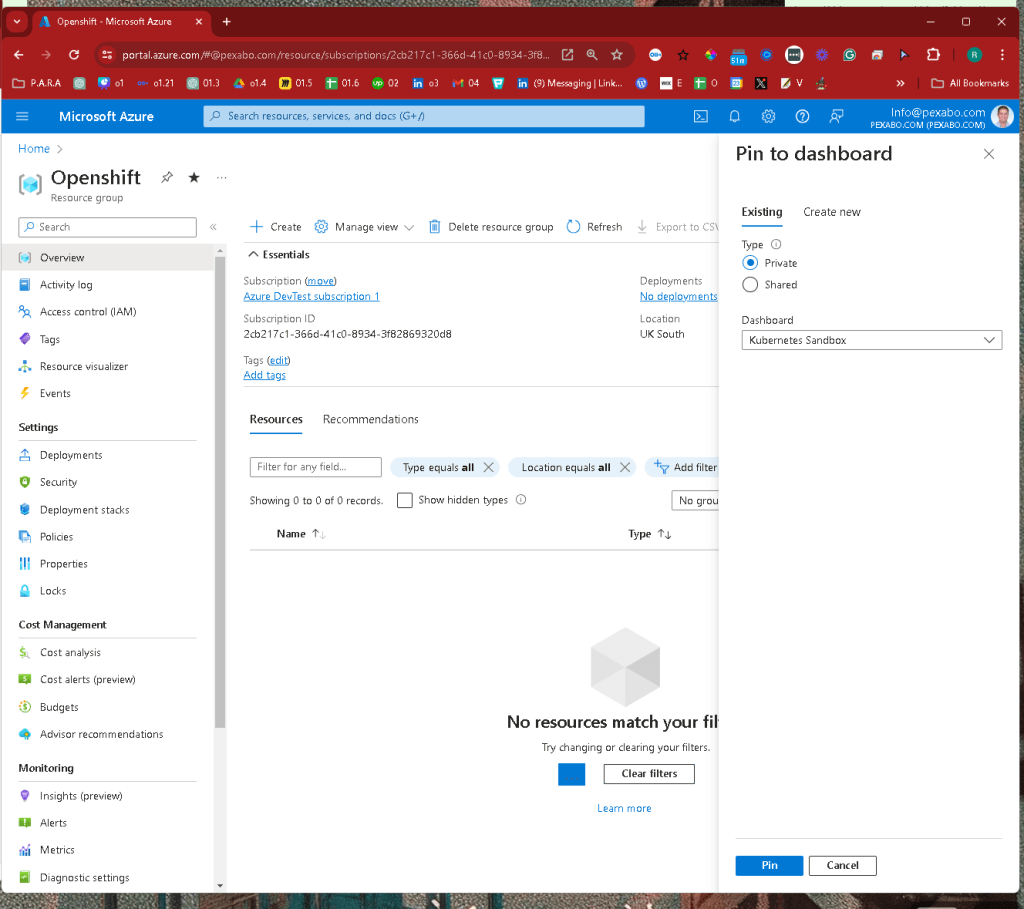Image resolution: width=1024 pixels, height=909 pixels.
Task: Bookmark this page with star in address bar
Action: pyautogui.click(x=617, y=55)
